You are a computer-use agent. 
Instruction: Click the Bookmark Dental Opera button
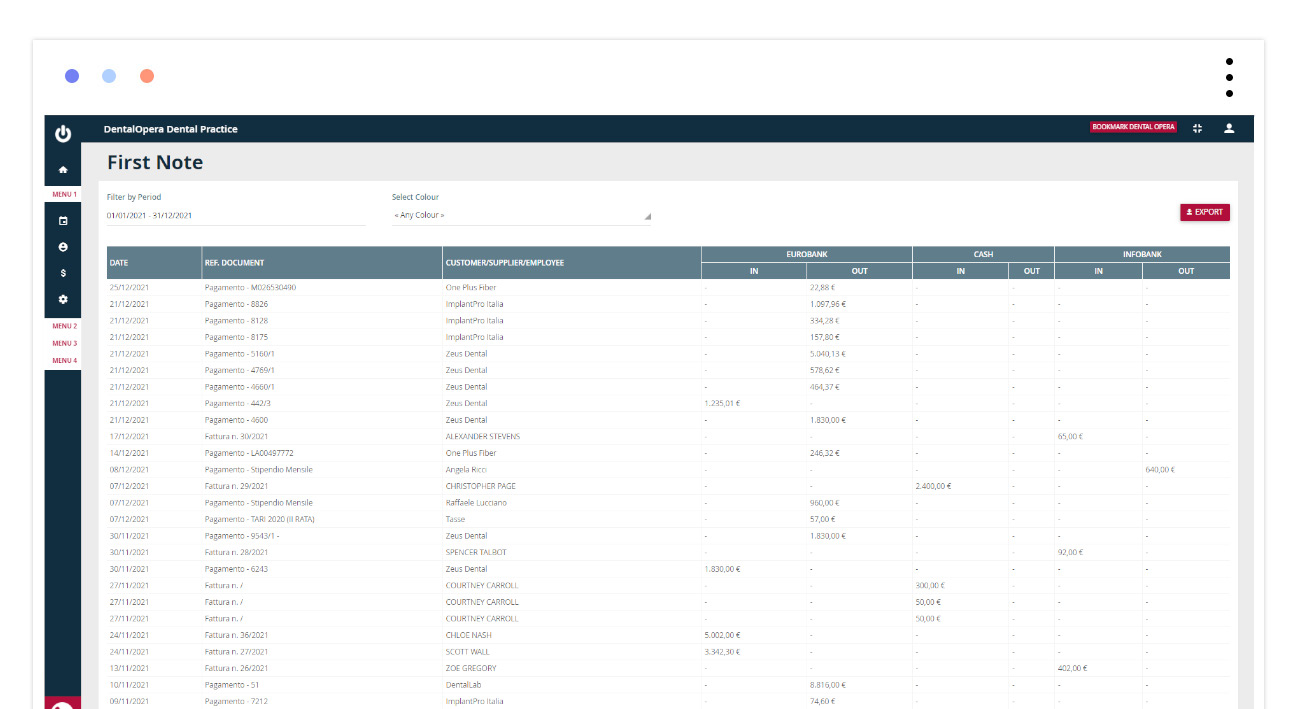pyautogui.click(x=1133, y=127)
